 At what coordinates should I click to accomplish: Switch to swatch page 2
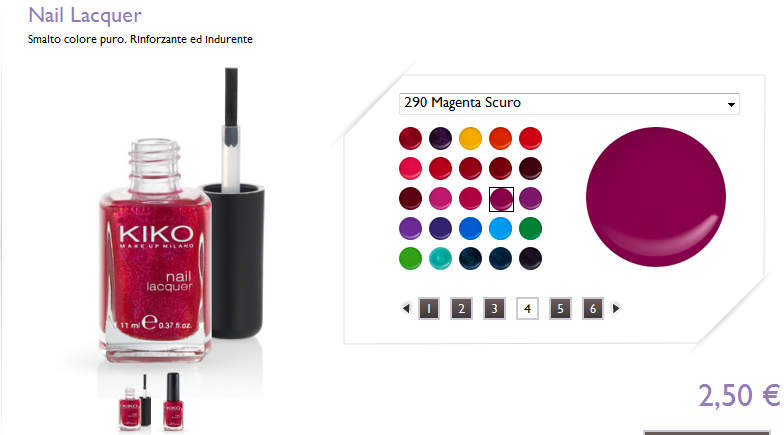click(x=462, y=308)
